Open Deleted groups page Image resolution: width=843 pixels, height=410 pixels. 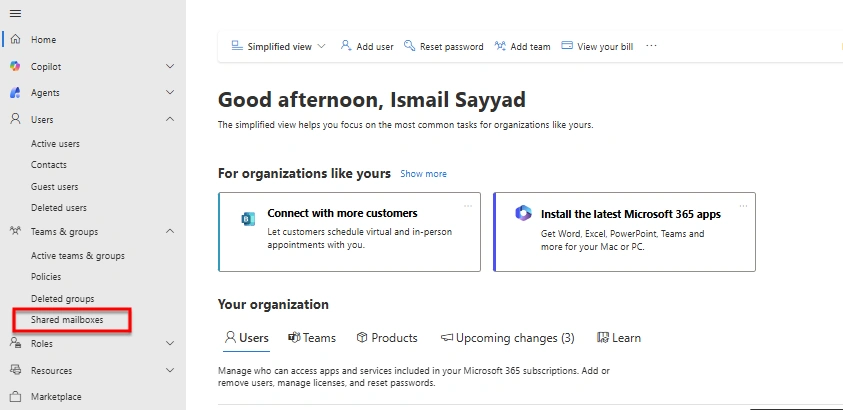coord(62,299)
